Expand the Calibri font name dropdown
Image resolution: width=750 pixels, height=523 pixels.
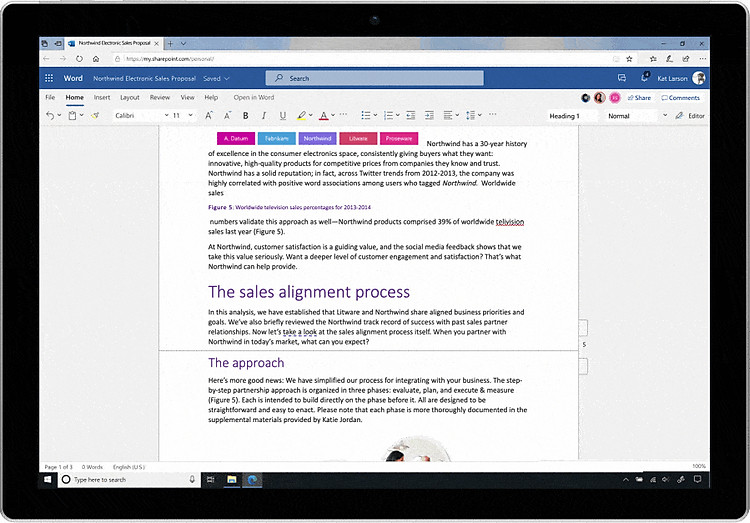click(x=142, y=115)
